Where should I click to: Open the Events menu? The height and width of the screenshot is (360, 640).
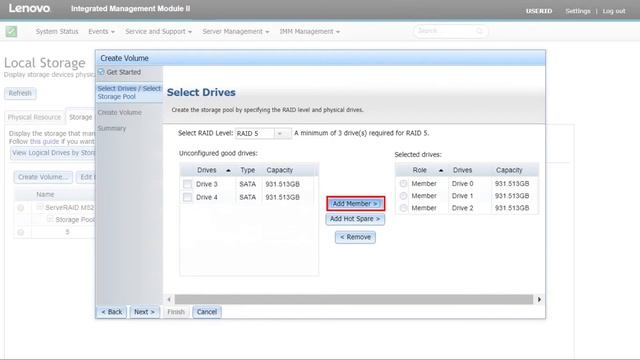click(101, 31)
